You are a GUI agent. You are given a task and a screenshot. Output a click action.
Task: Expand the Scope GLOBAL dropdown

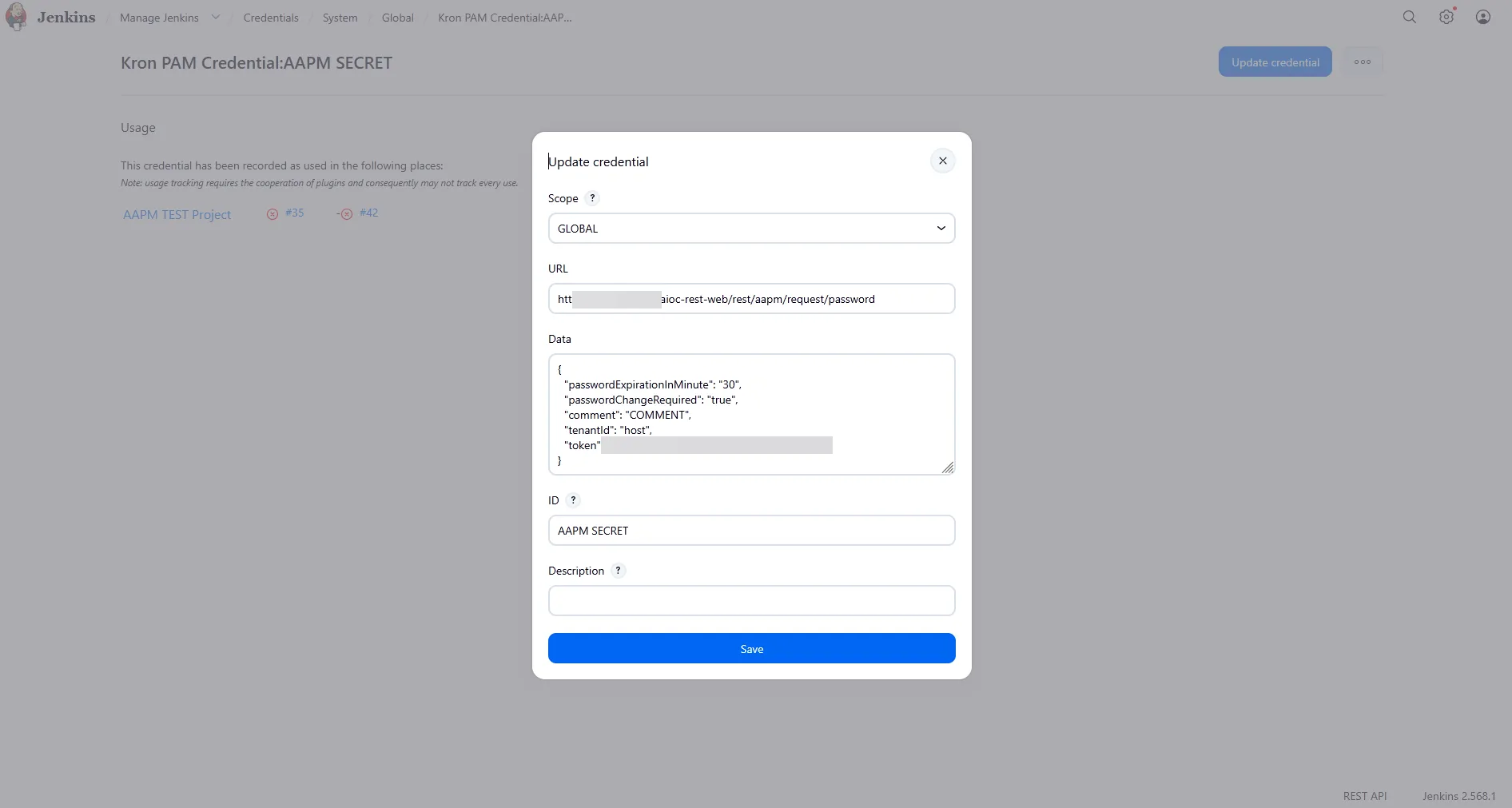click(x=752, y=229)
